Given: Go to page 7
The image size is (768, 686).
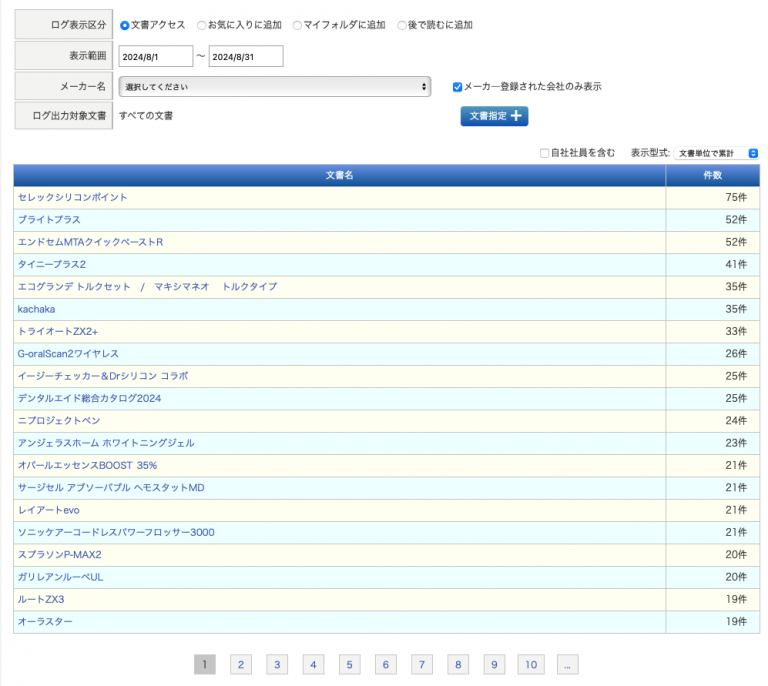Looking at the screenshot, I should point(422,664).
